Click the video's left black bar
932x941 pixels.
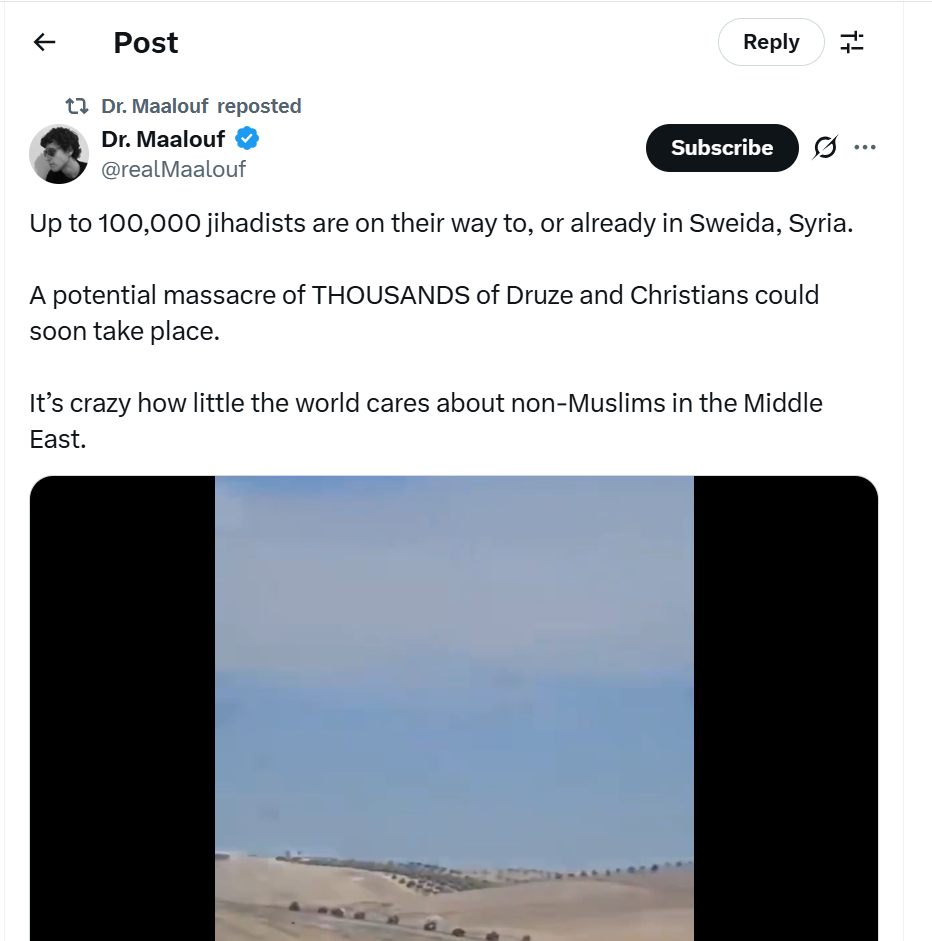pos(122,700)
